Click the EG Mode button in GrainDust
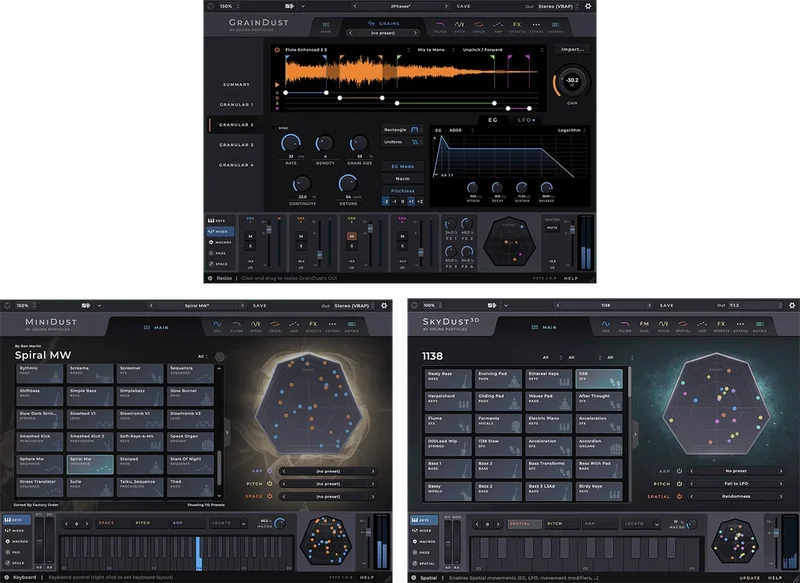800x583 pixels. coord(403,166)
